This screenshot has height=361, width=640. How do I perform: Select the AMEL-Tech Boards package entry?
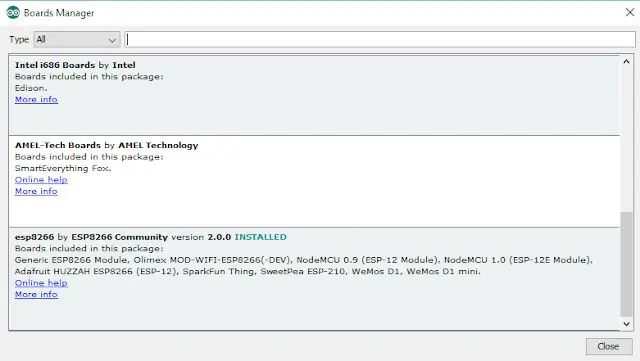point(314,182)
